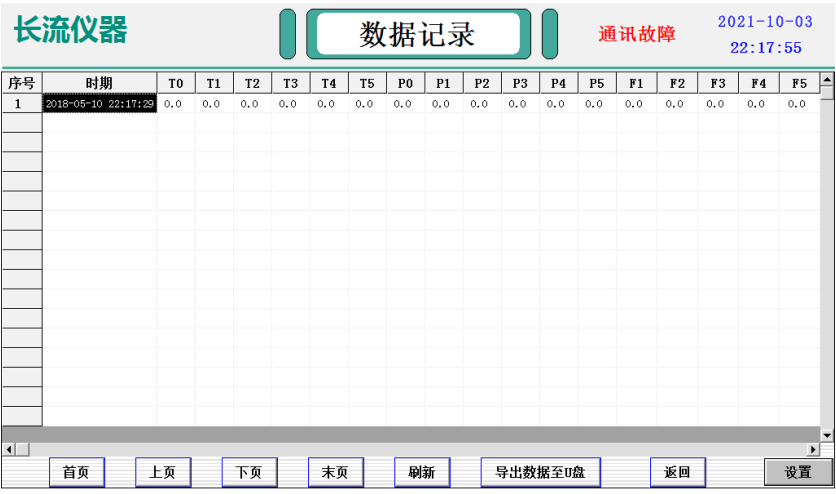Viewport: 836px width, 494px height.
Task: Click the F5 column header
Action: pos(798,83)
